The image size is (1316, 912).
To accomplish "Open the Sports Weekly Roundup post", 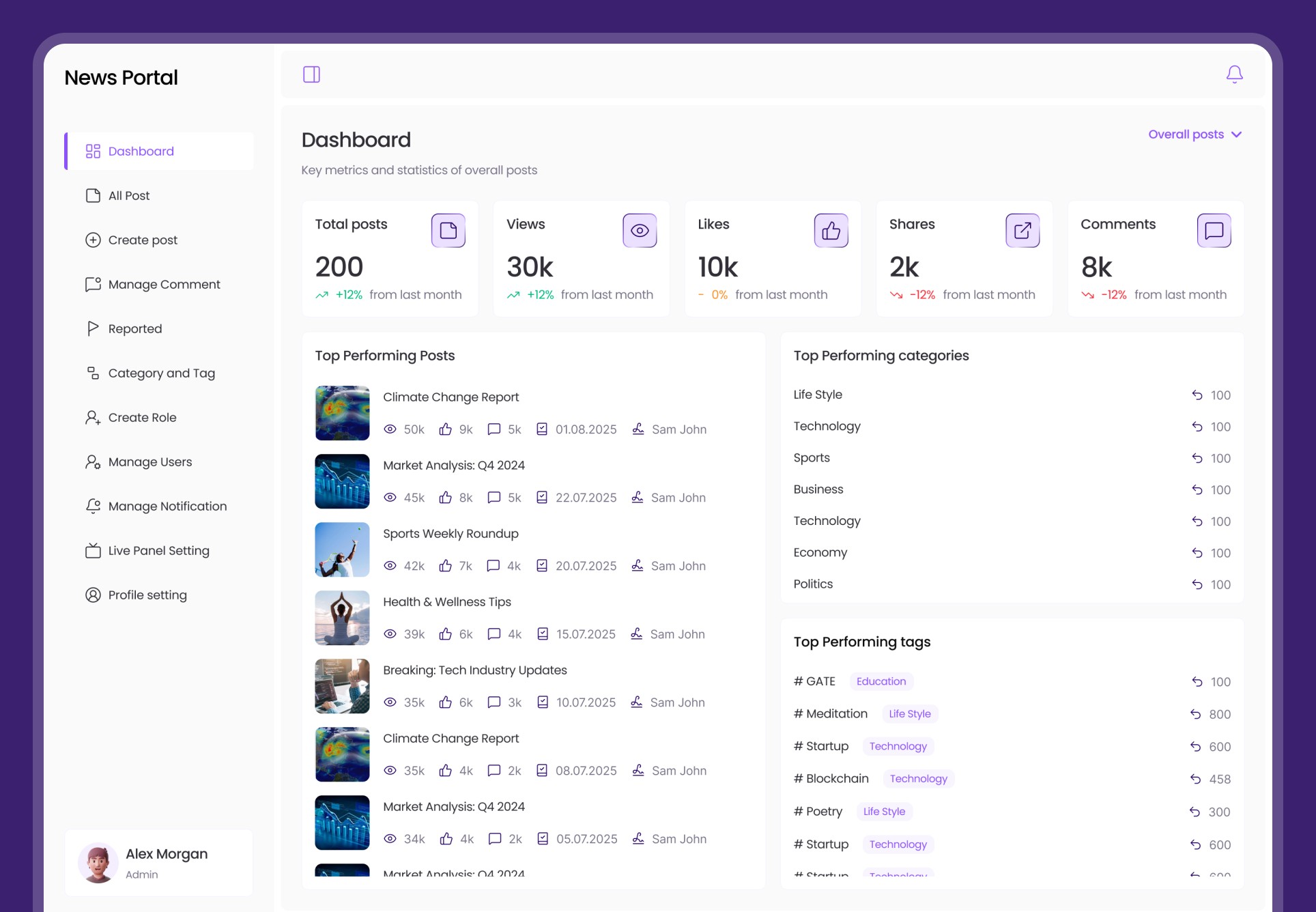I will 450,534.
